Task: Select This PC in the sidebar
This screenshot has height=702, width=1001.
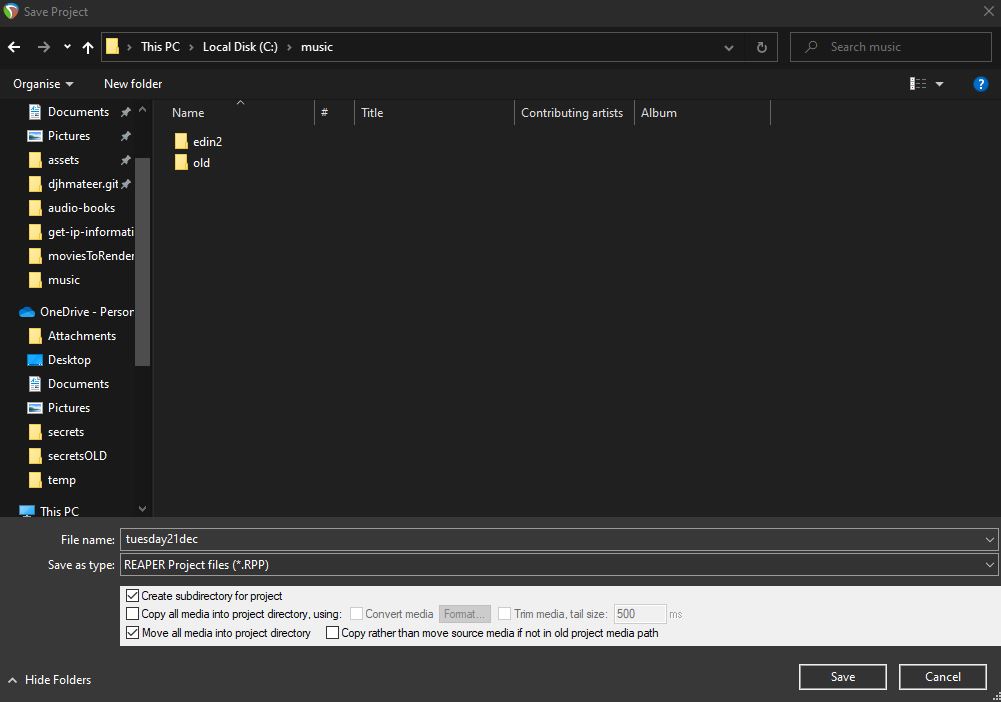Action: 59,511
